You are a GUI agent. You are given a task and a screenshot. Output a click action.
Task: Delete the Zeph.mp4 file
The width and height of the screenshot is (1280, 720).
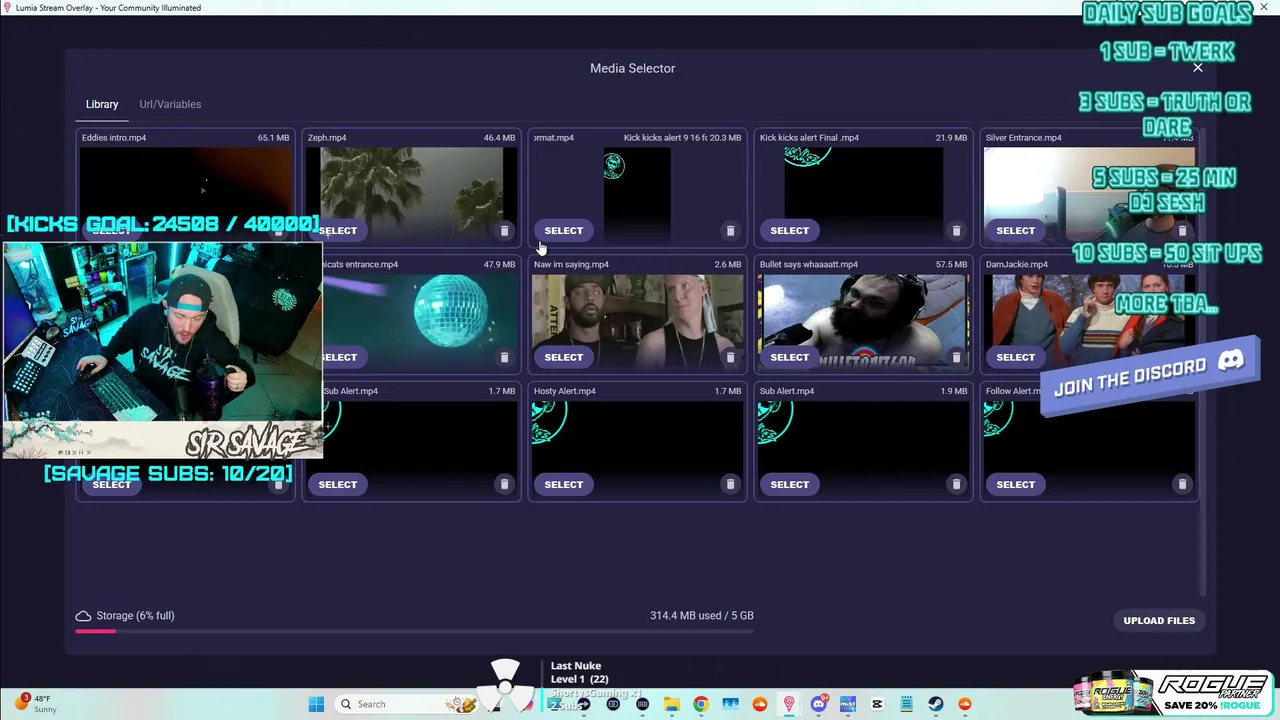[x=504, y=231]
